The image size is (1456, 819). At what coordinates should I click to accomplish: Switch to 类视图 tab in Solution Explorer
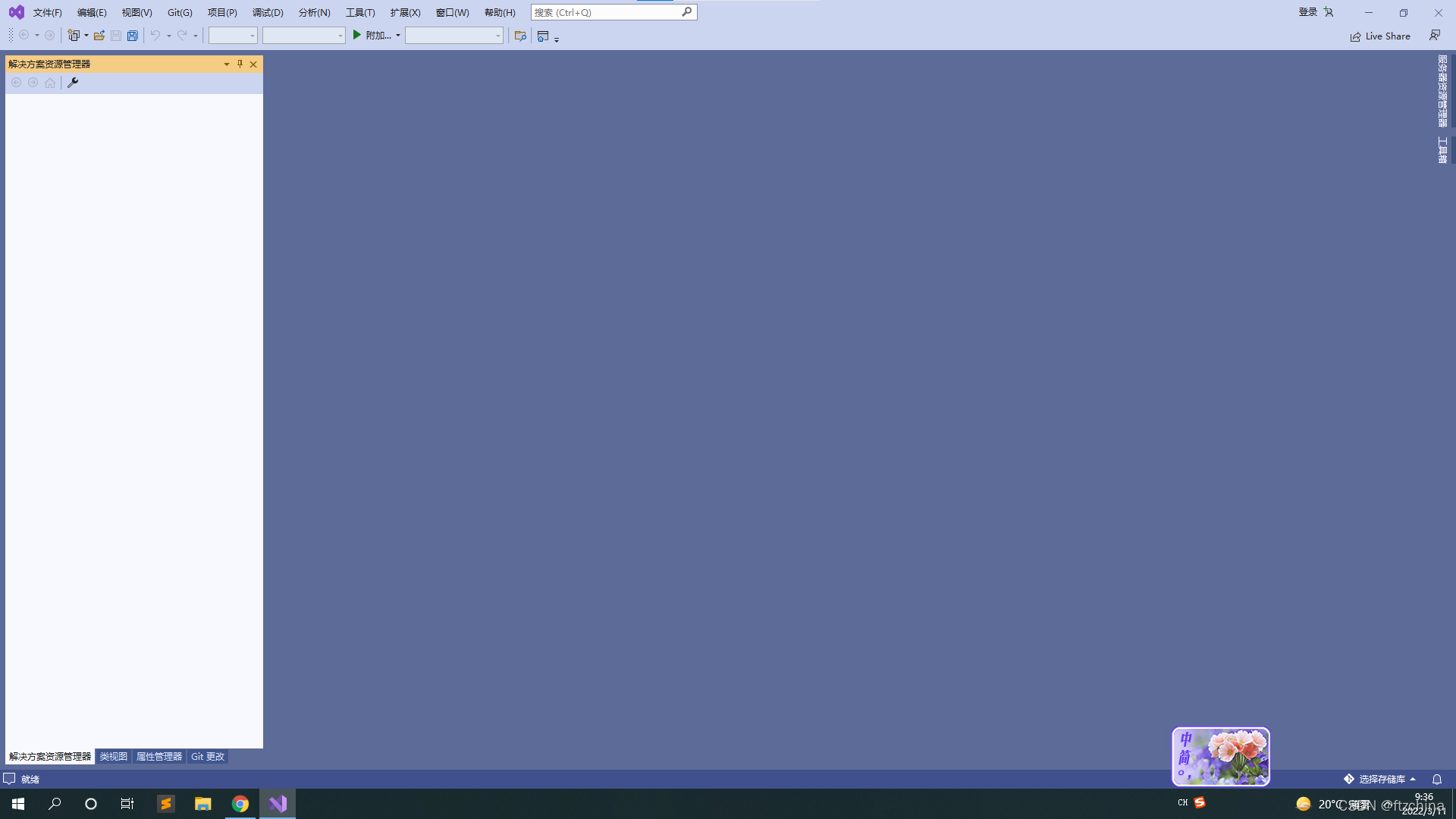113,756
